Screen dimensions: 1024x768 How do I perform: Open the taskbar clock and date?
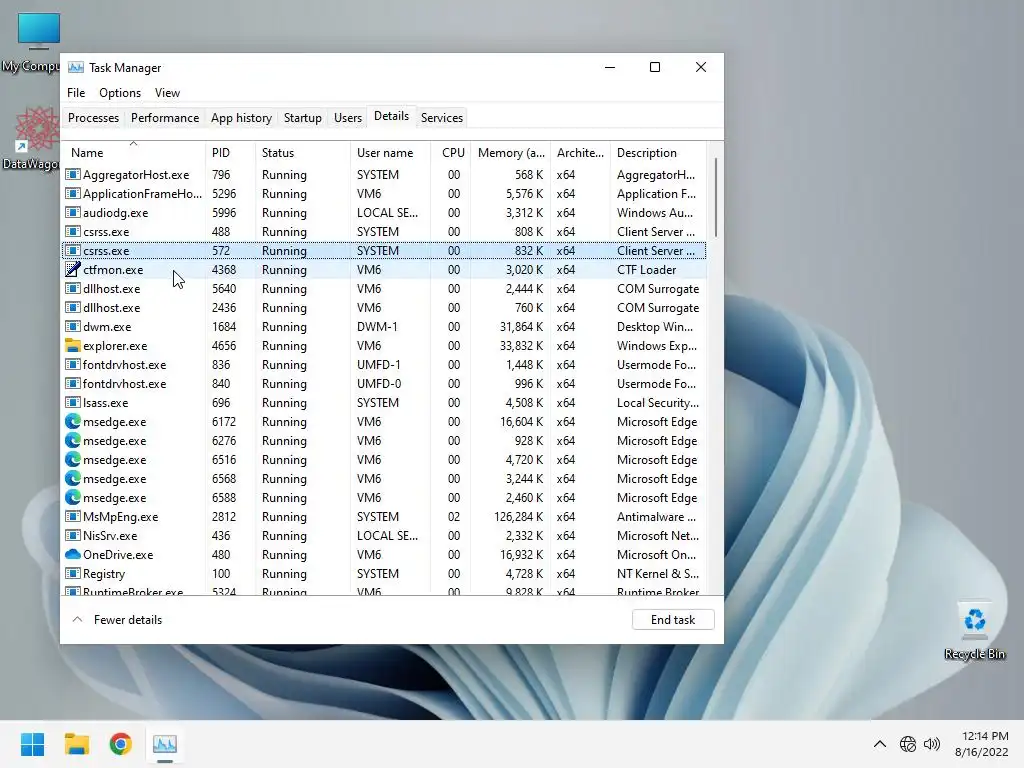(981, 744)
